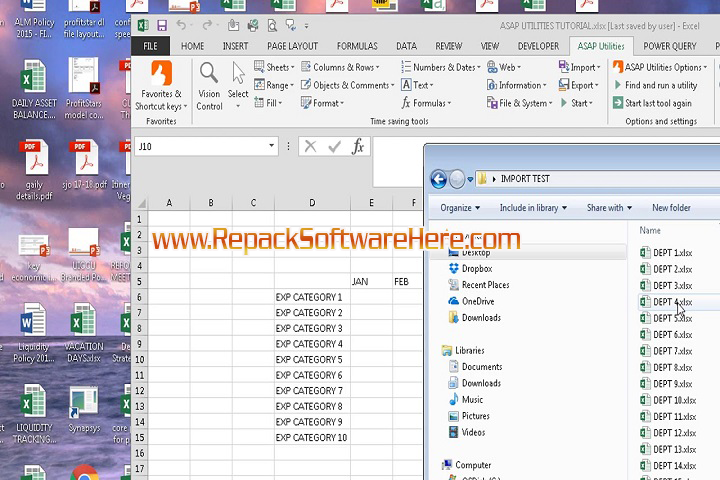Open Objects & Comments menu

[x=348, y=85]
